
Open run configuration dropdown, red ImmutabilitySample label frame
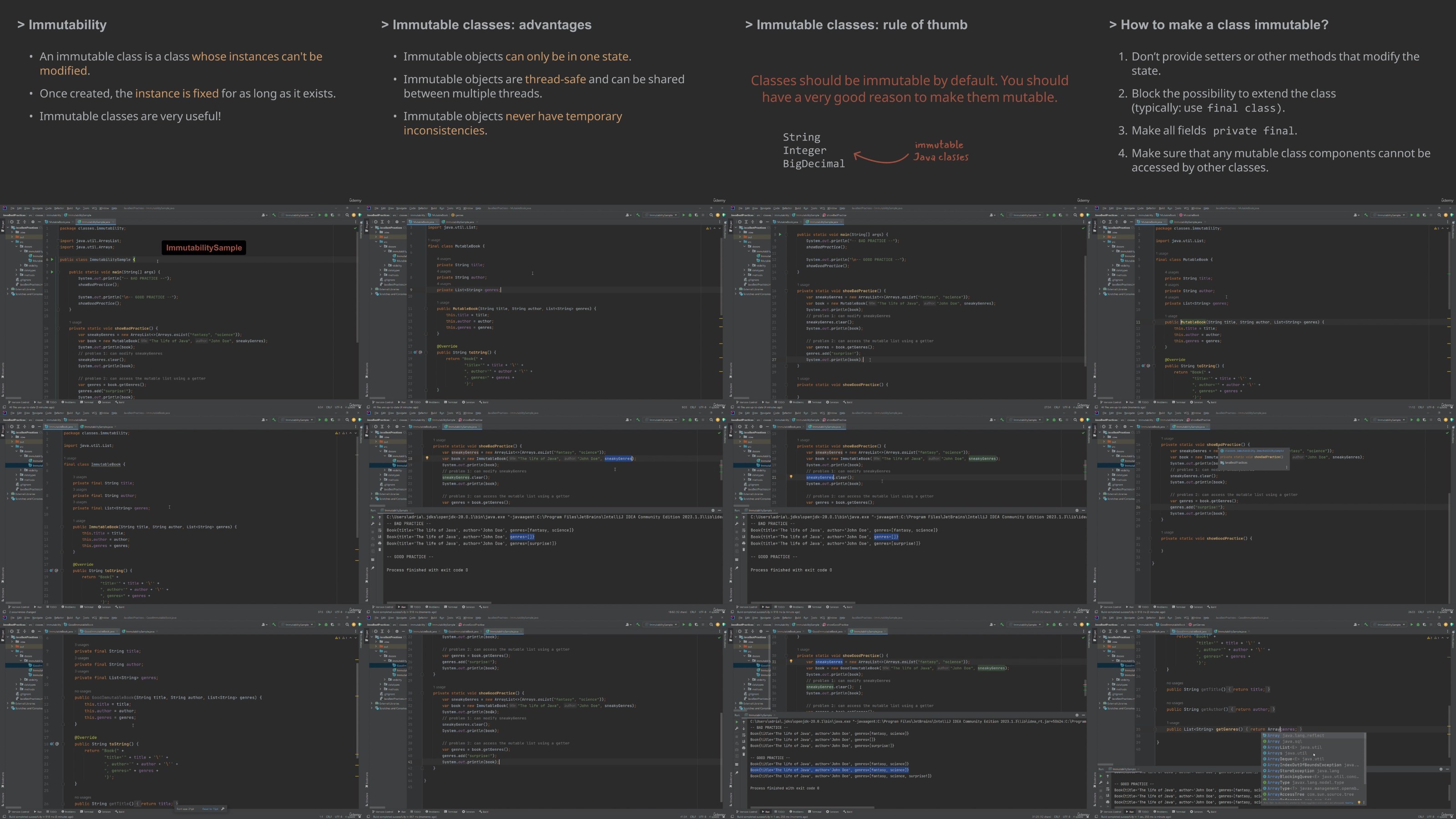[x=297, y=215]
